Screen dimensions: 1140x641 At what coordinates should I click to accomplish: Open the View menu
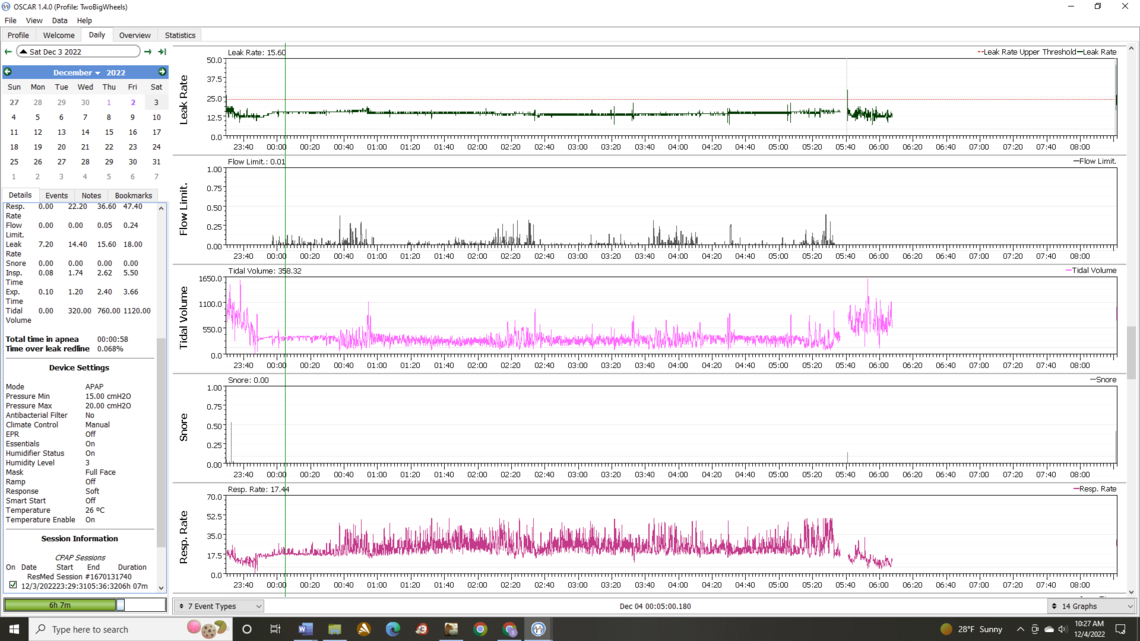pos(33,20)
